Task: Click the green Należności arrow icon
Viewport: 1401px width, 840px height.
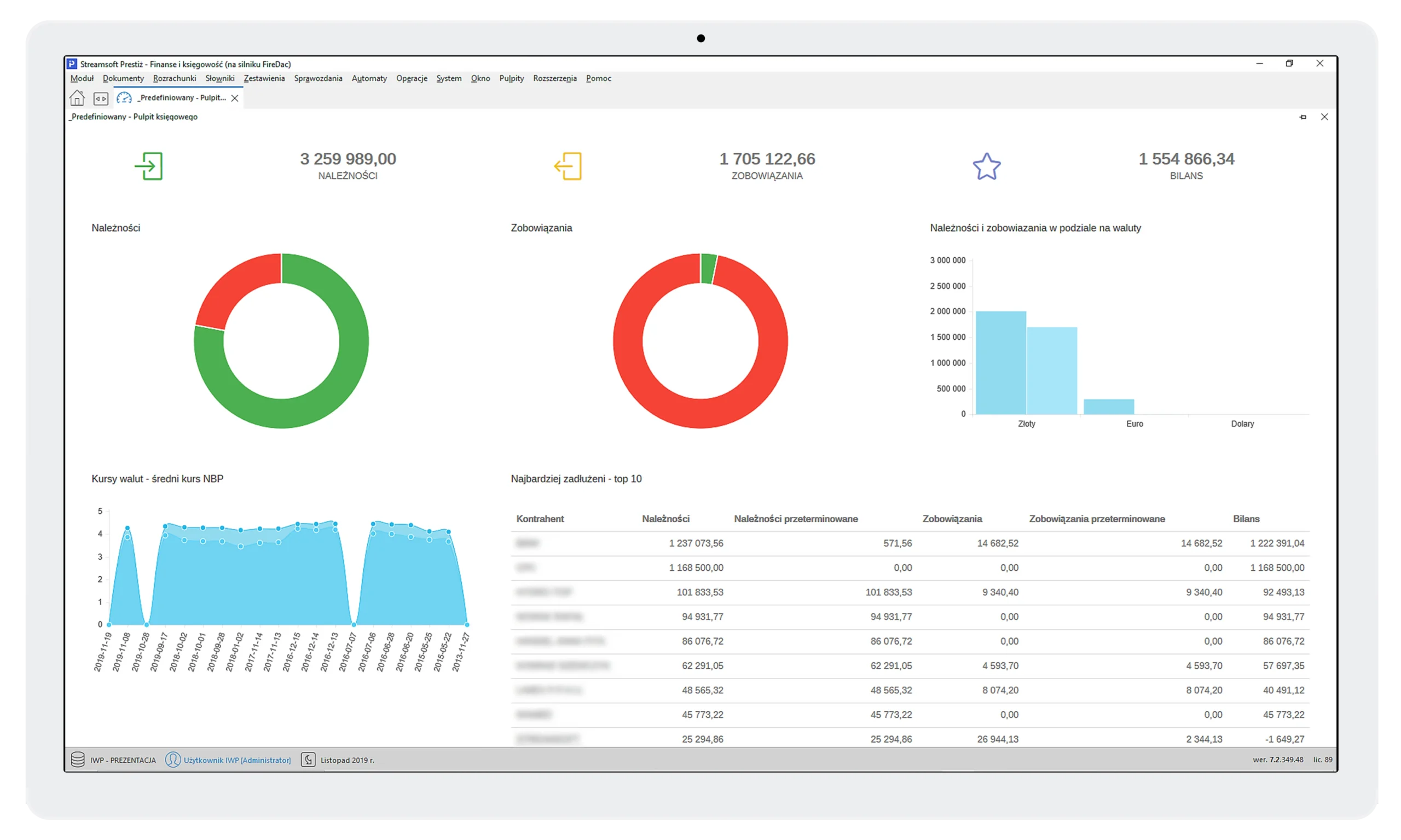Action: pyautogui.click(x=149, y=166)
